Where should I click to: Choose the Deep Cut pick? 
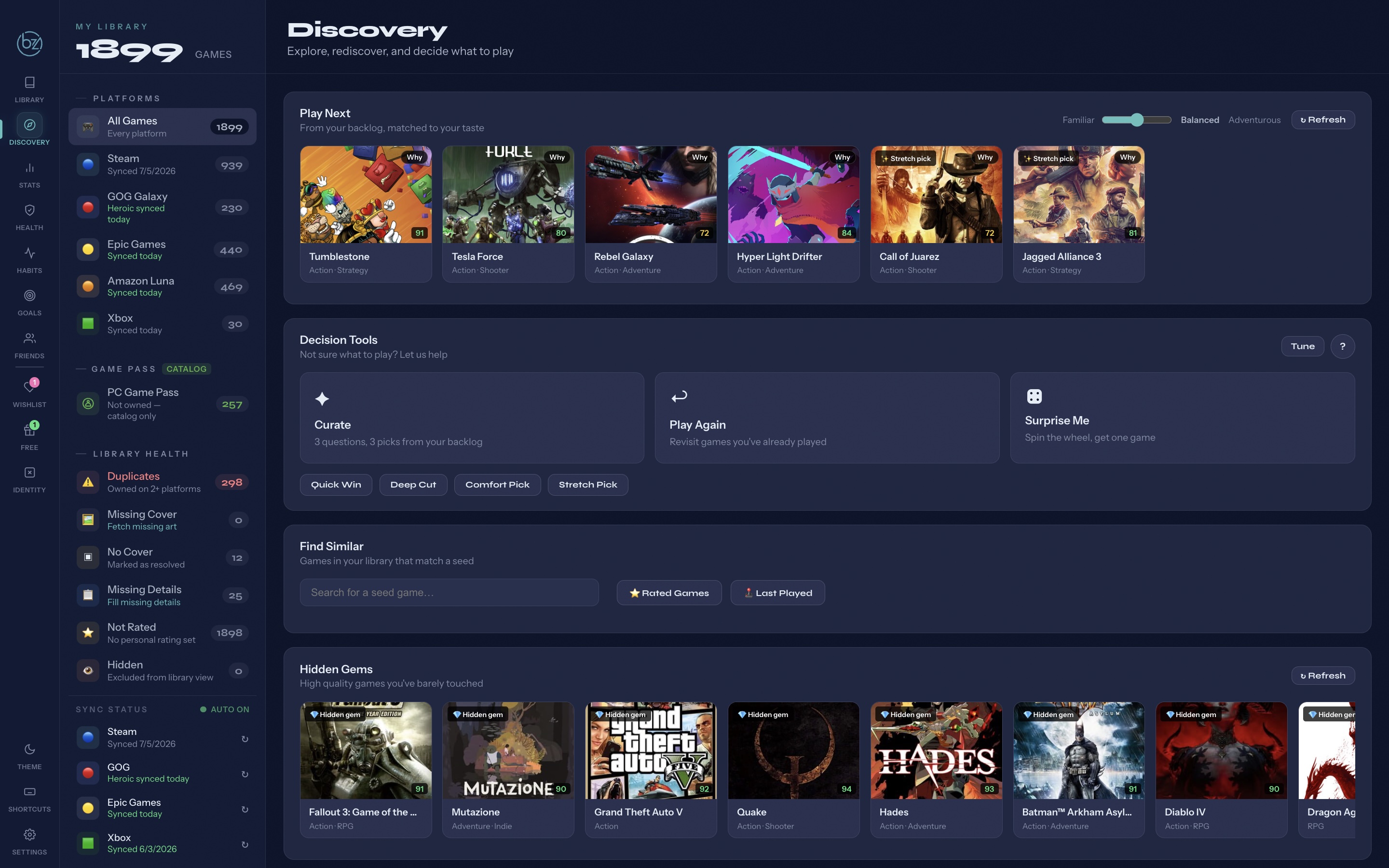coord(413,485)
